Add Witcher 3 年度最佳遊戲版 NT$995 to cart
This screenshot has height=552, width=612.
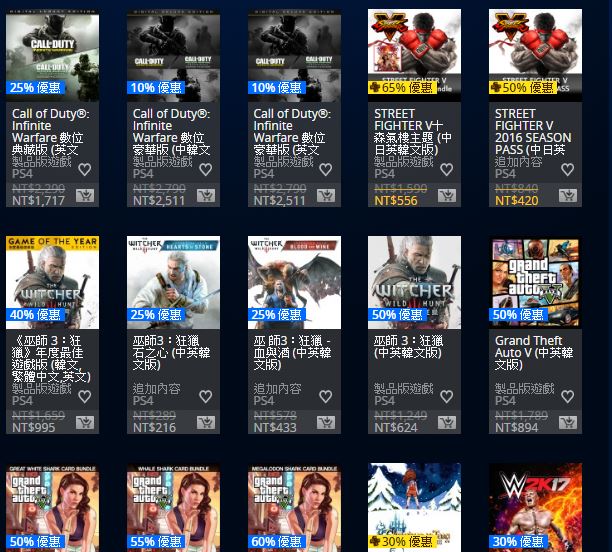click(85, 422)
